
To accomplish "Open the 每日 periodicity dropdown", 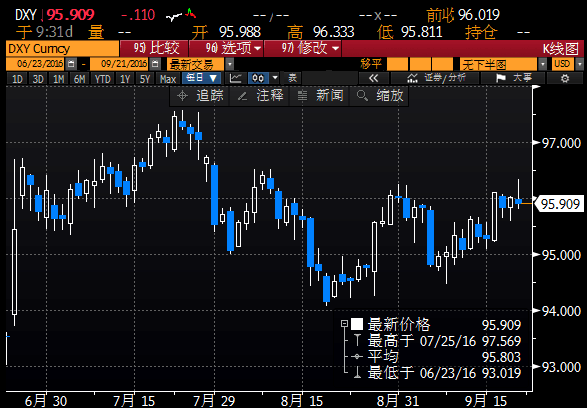I will pyautogui.click(x=202, y=78).
